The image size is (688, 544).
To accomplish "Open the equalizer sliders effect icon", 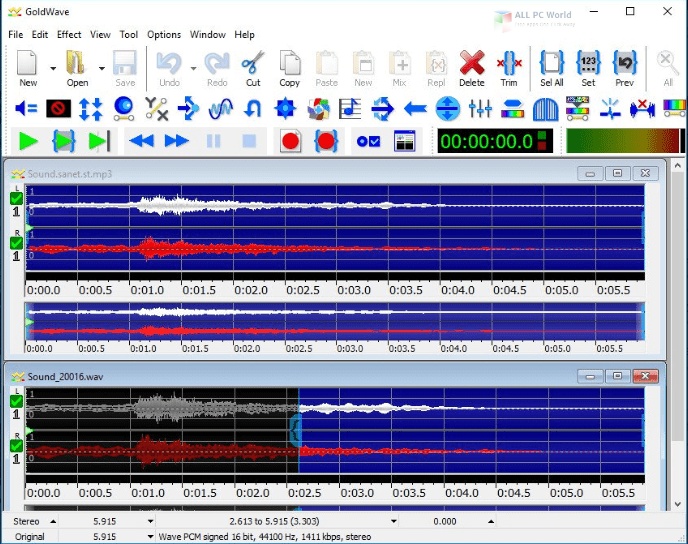I will [480, 108].
